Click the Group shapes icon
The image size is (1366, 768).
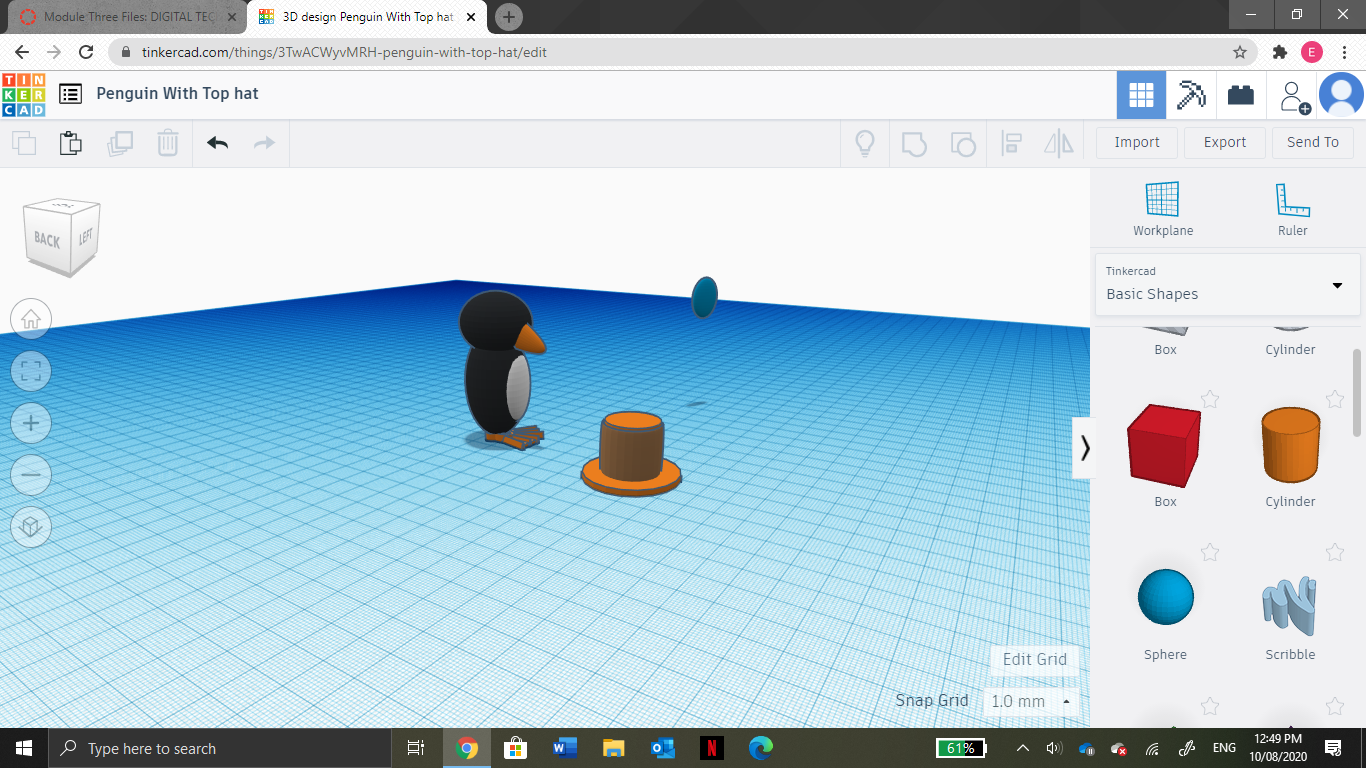pyautogui.click(x=914, y=143)
